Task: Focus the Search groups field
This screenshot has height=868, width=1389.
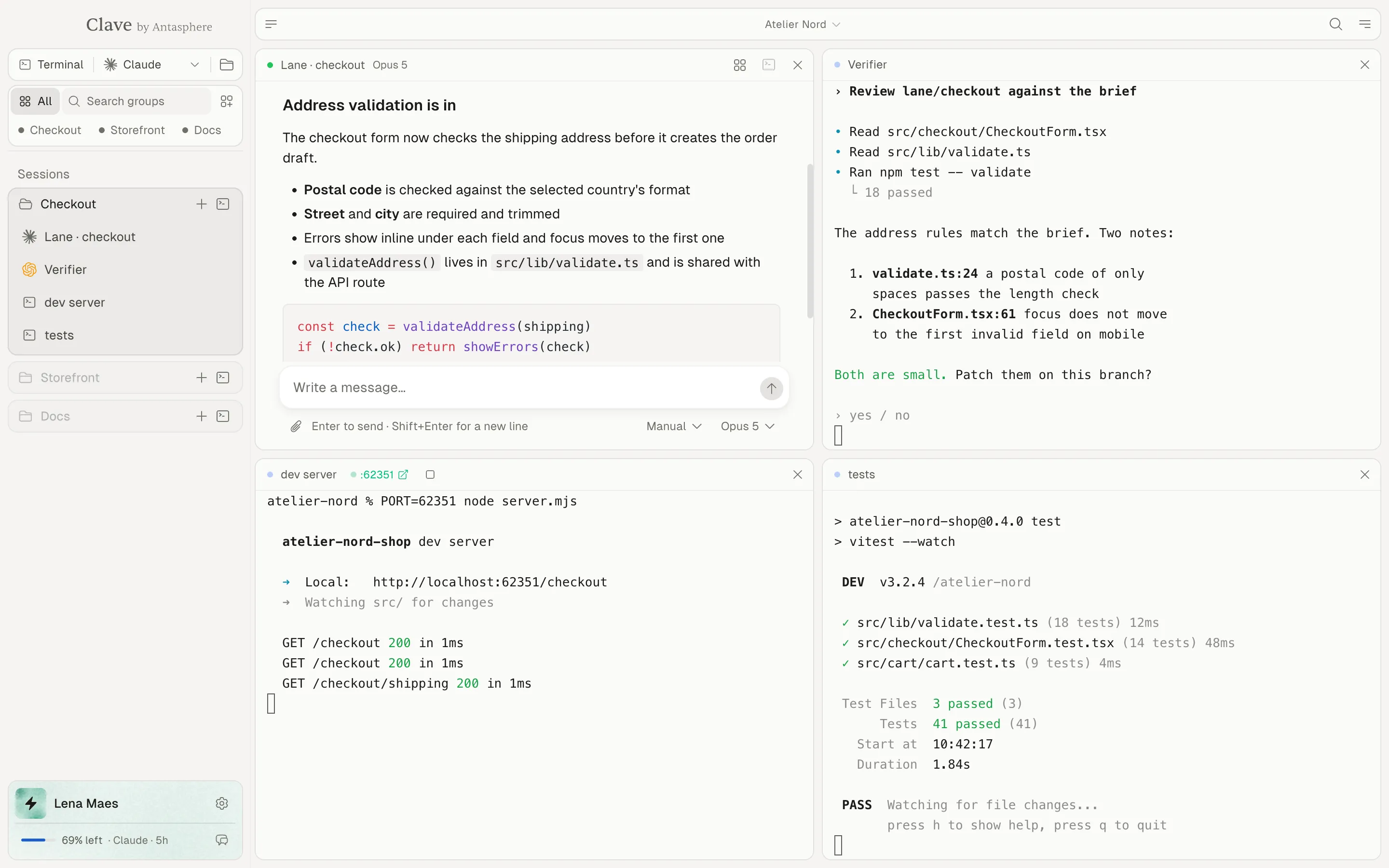Action: point(136,101)
